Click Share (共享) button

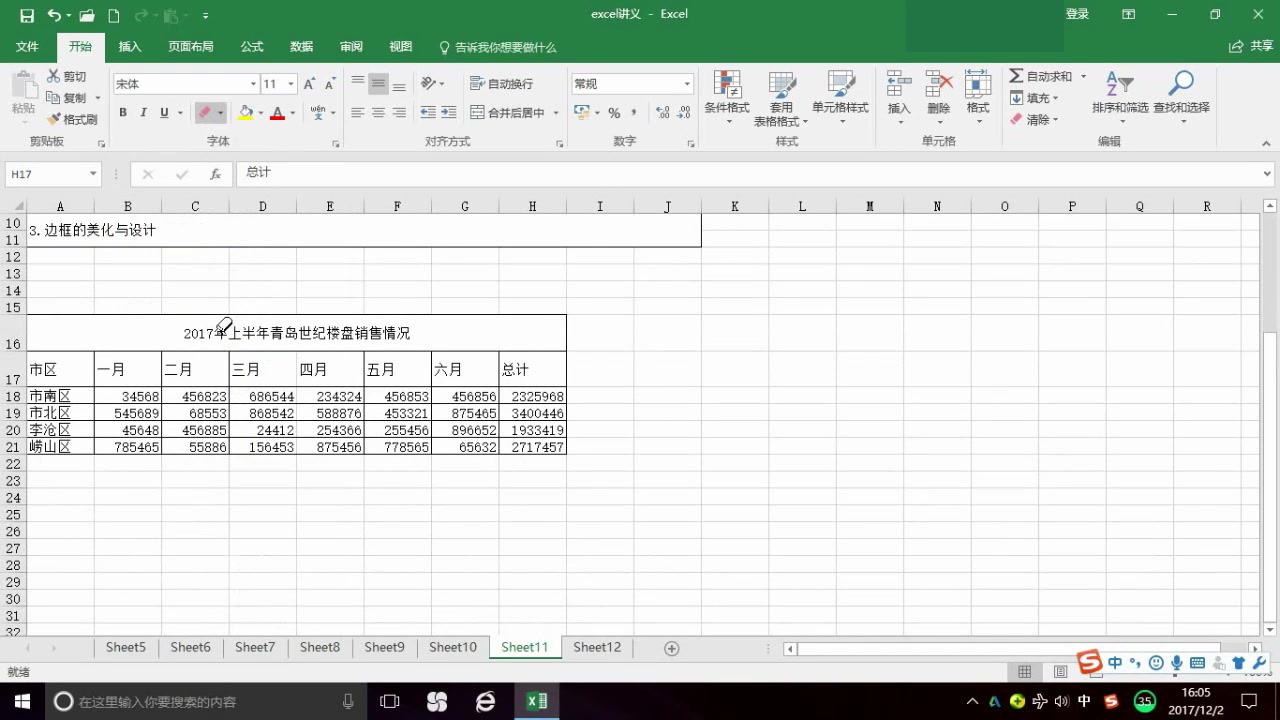click(x=1251, y=46)
